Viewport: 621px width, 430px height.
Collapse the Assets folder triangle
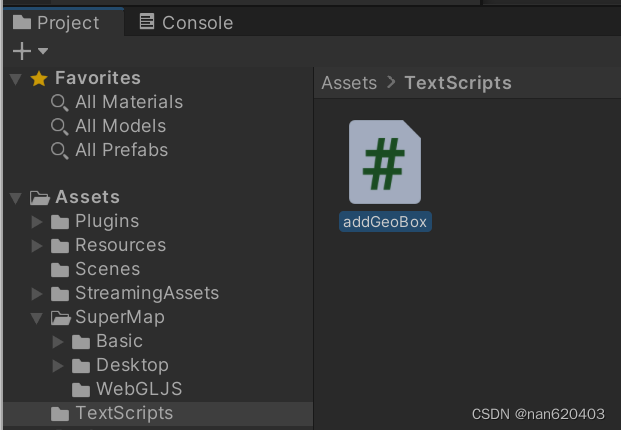tap(16, 198)
